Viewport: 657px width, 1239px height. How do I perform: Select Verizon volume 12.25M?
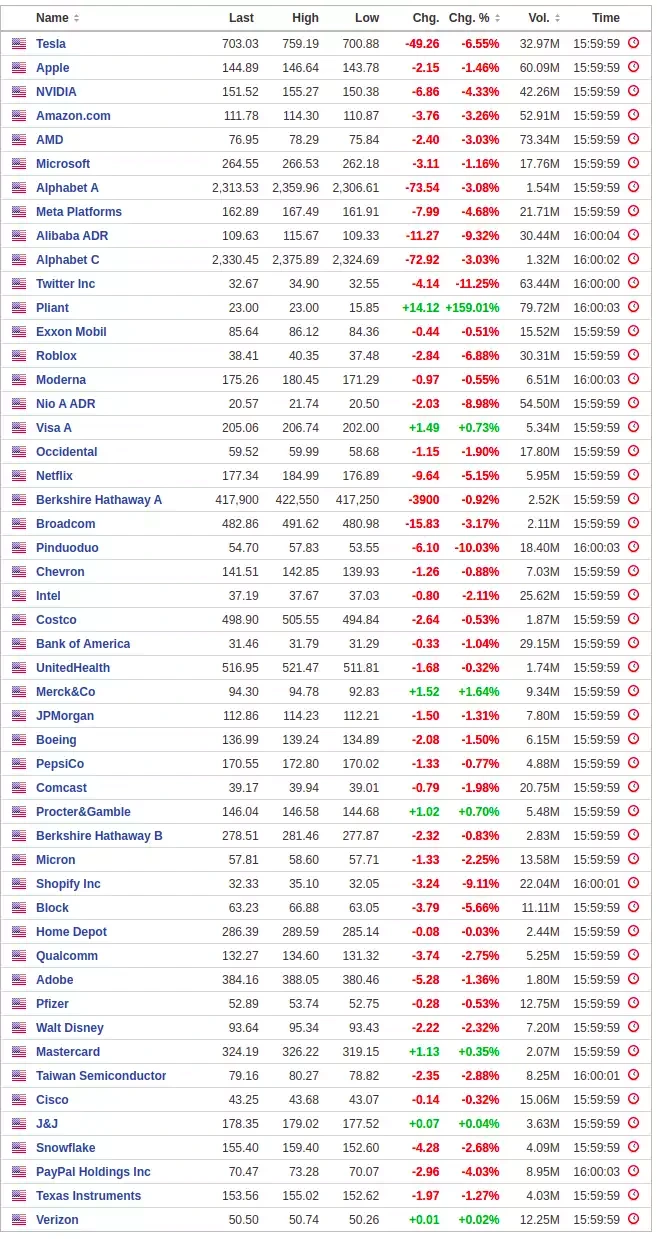click(x=540, y=1220)
